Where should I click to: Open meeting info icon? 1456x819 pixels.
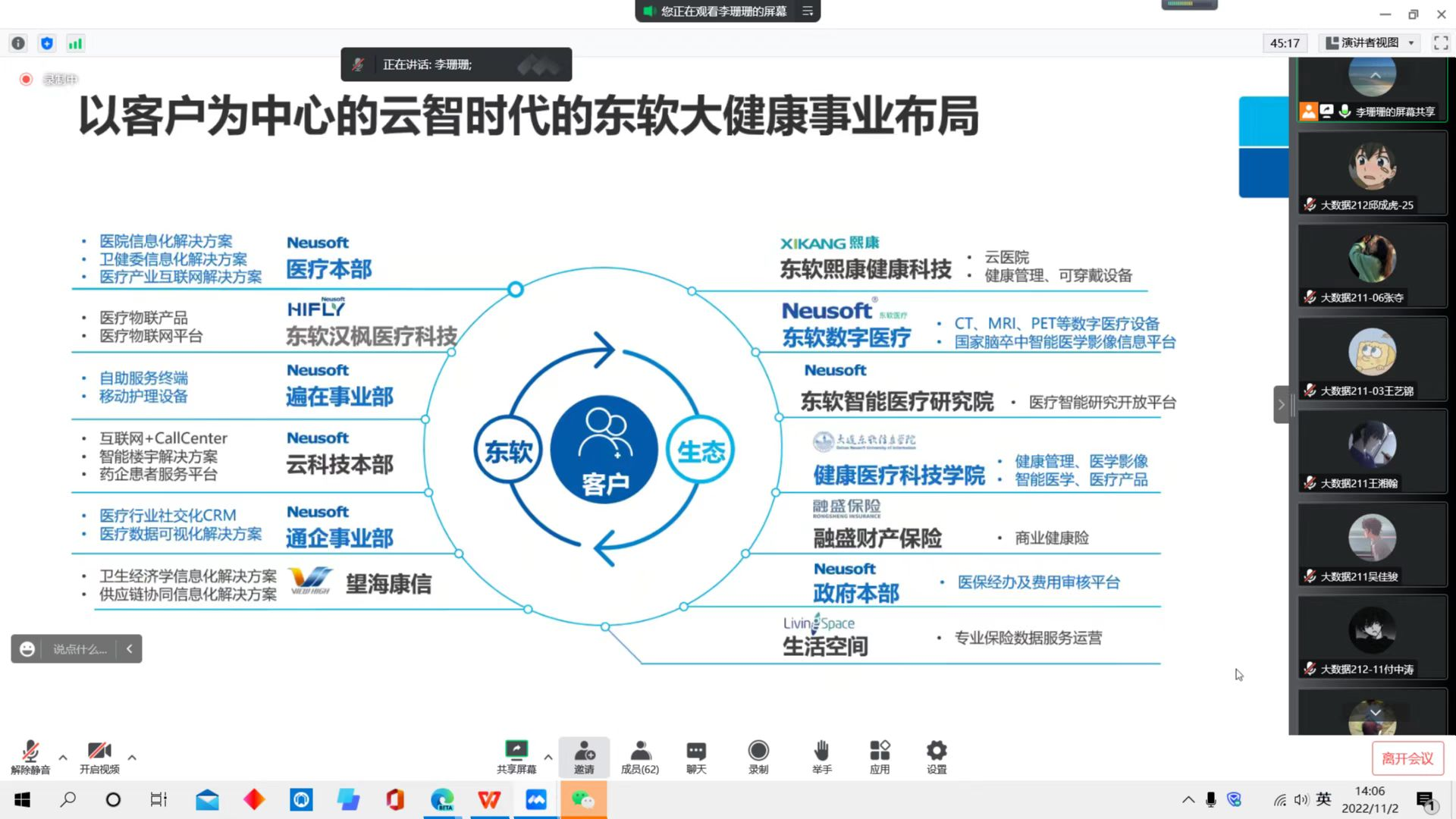tap(18, 43)
